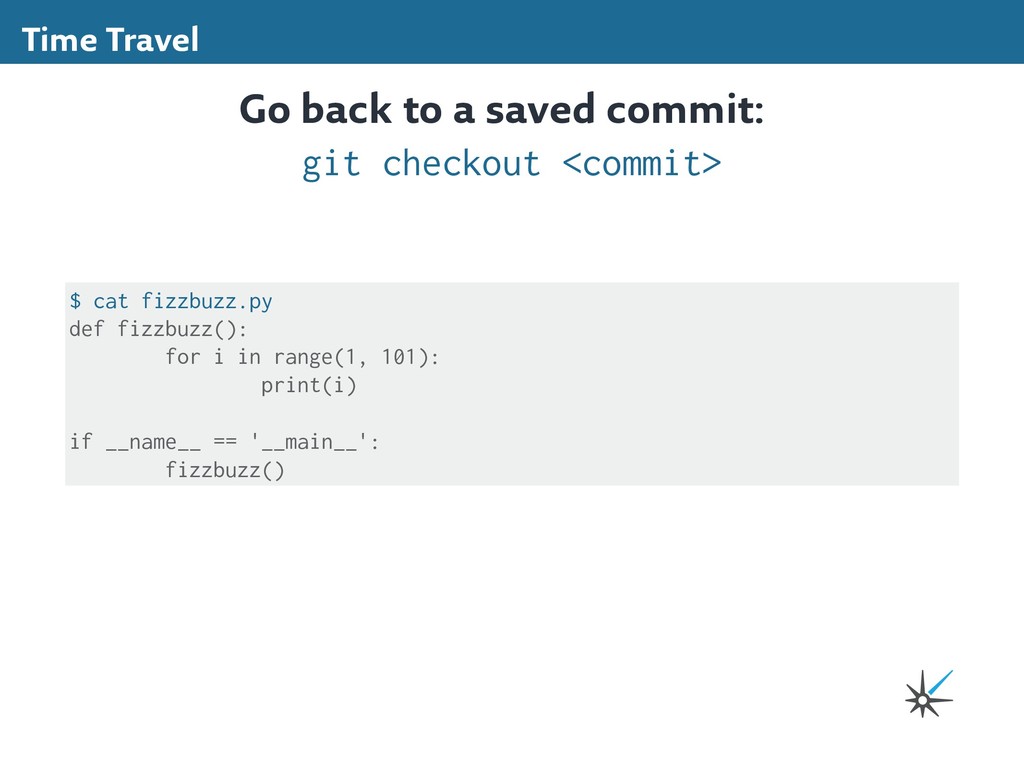Click the "def" keyword in the code
The height and width of the screenshot is (768, 1024).
click(87, 329)
